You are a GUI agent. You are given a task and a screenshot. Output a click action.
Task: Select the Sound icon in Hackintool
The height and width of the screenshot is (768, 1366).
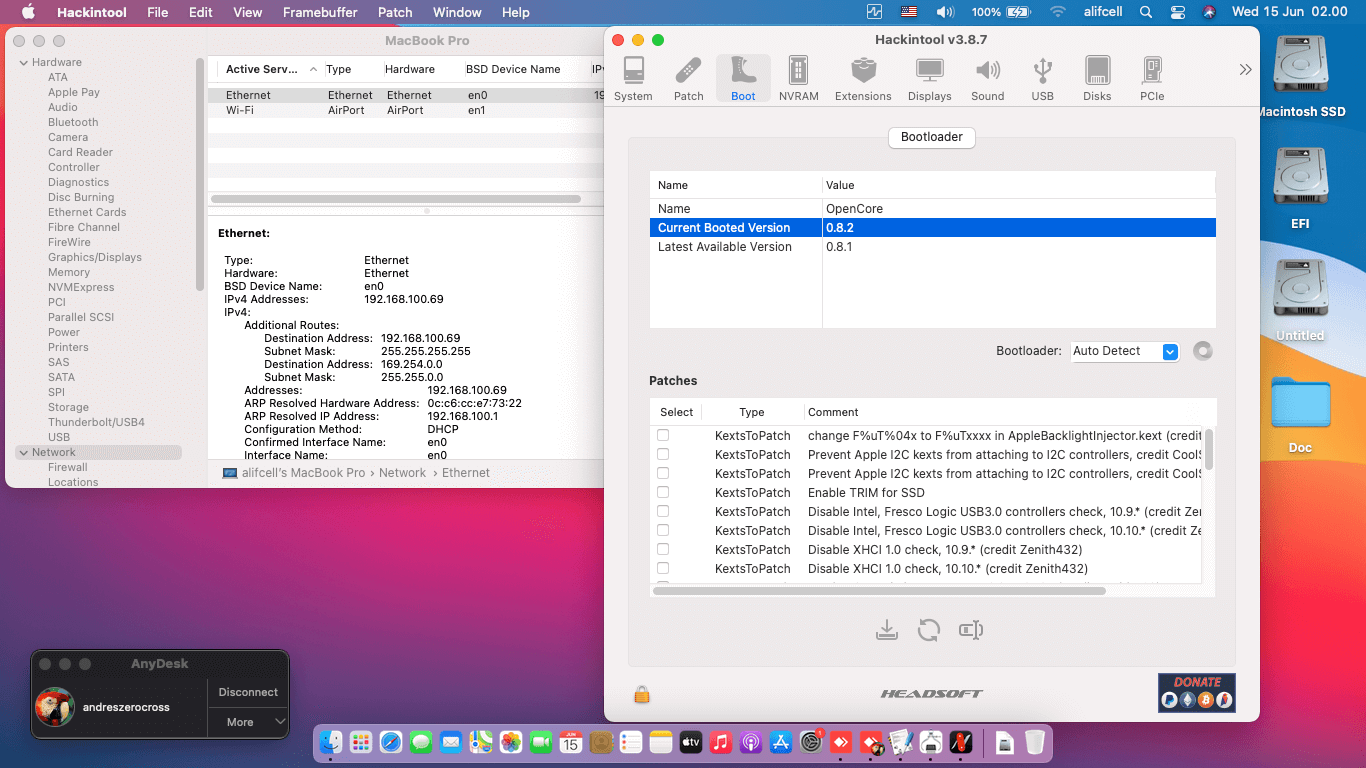click(987, 77)
